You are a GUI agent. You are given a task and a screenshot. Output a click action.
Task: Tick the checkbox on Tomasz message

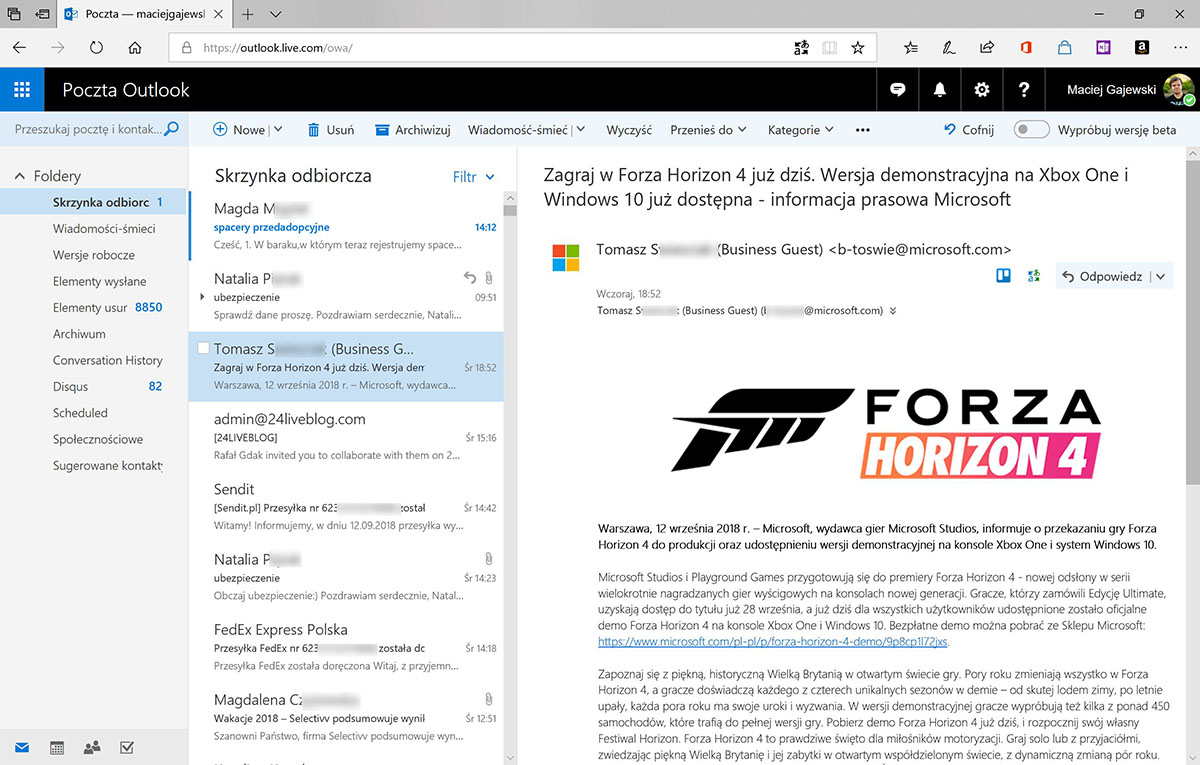pos(204,349)
